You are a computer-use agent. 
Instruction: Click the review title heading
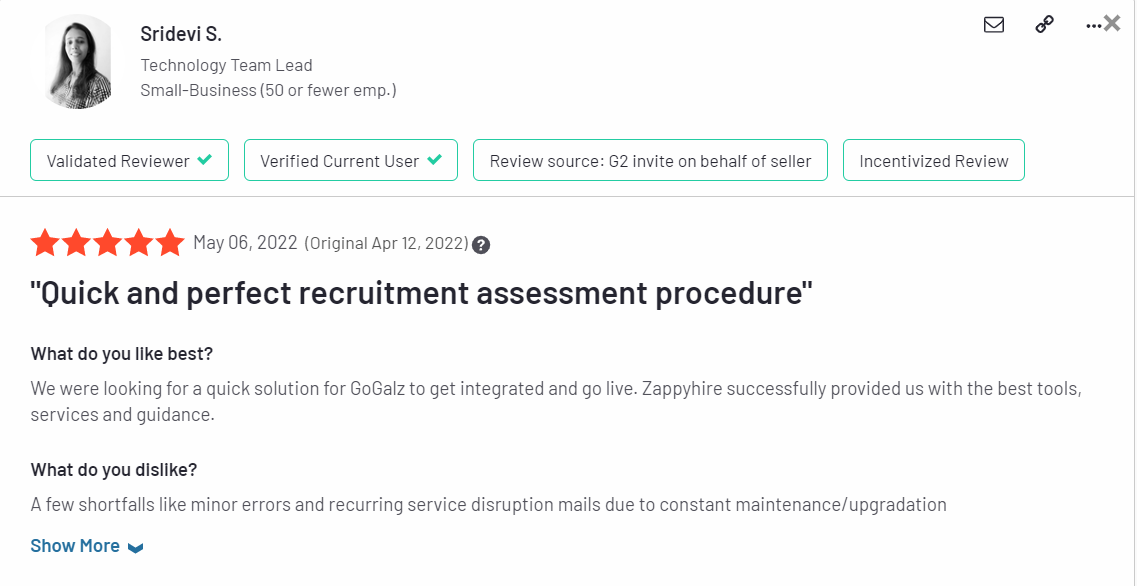(421, 294)
